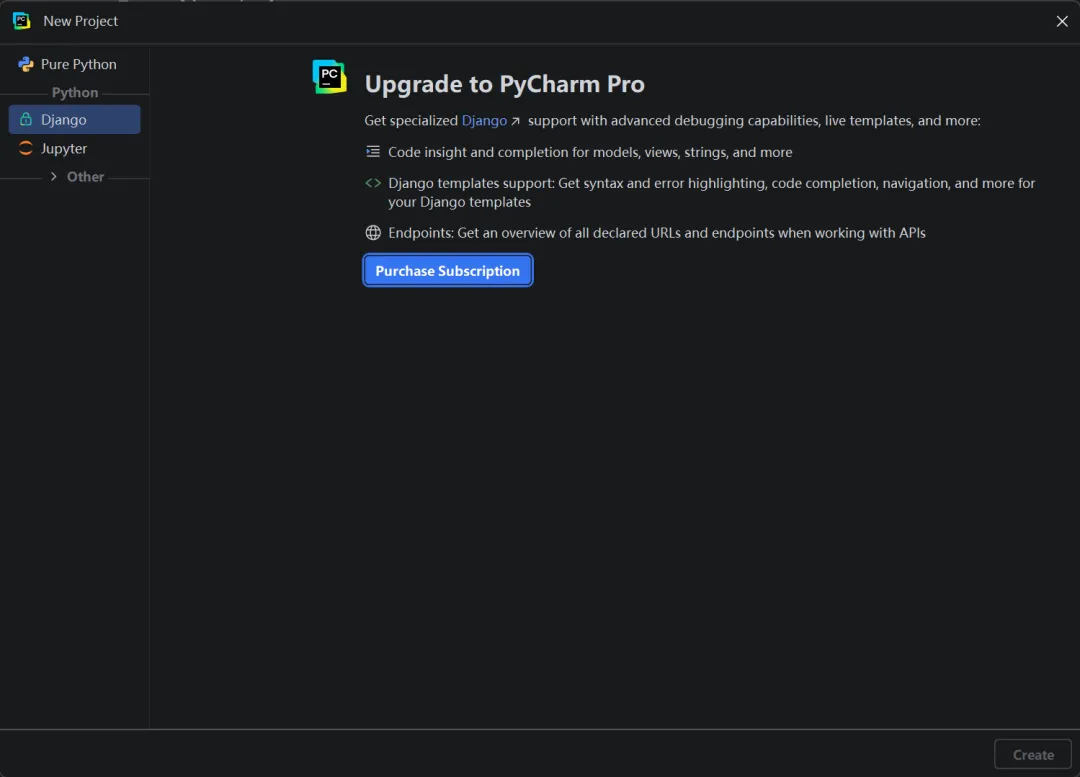Click the external link arrow after Django
The image size is (1080, 777).
515,121
